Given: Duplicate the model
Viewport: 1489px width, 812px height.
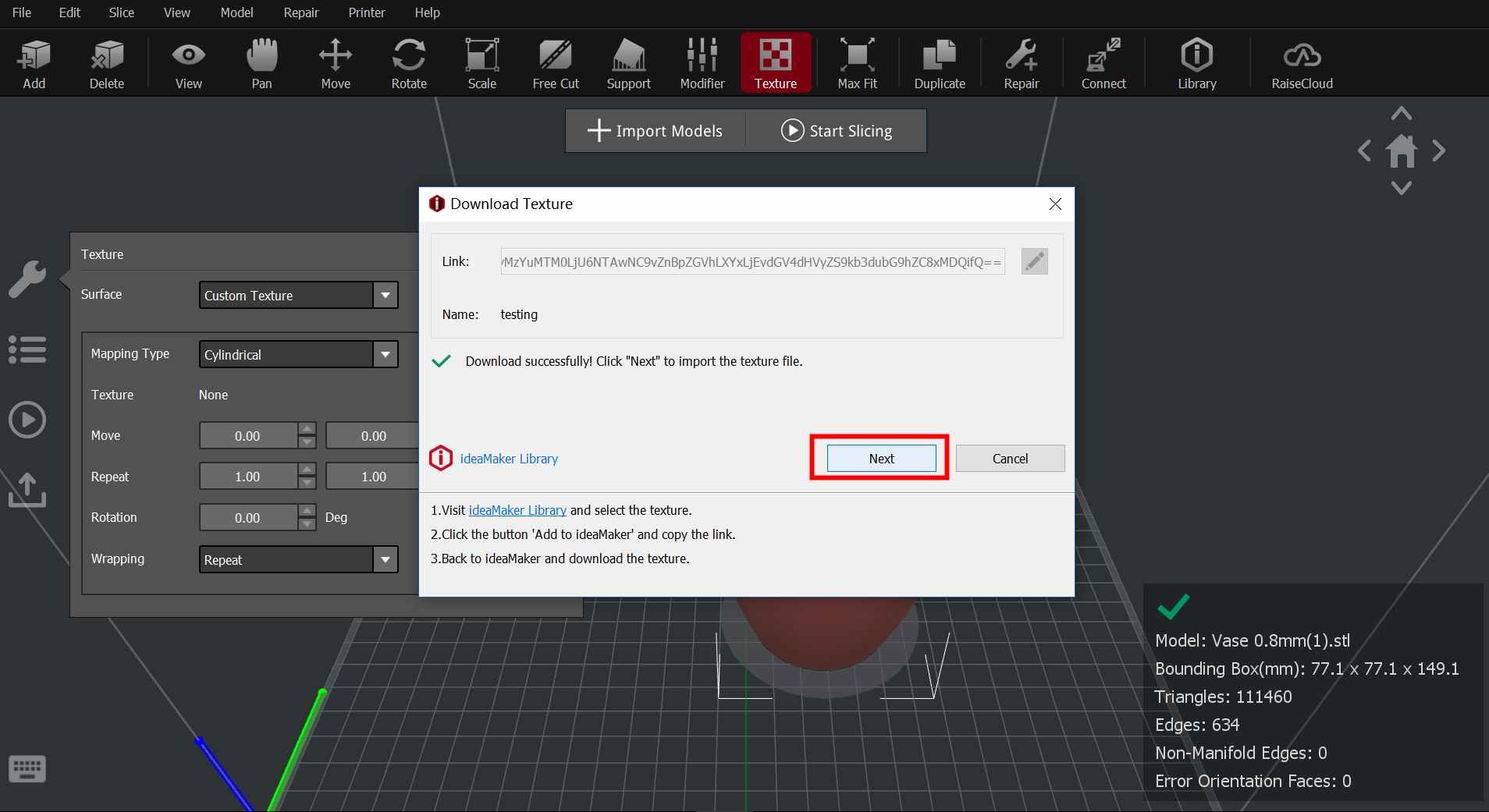Looking at the screenshot, I should pyautogui.click(x=939, y=62).
